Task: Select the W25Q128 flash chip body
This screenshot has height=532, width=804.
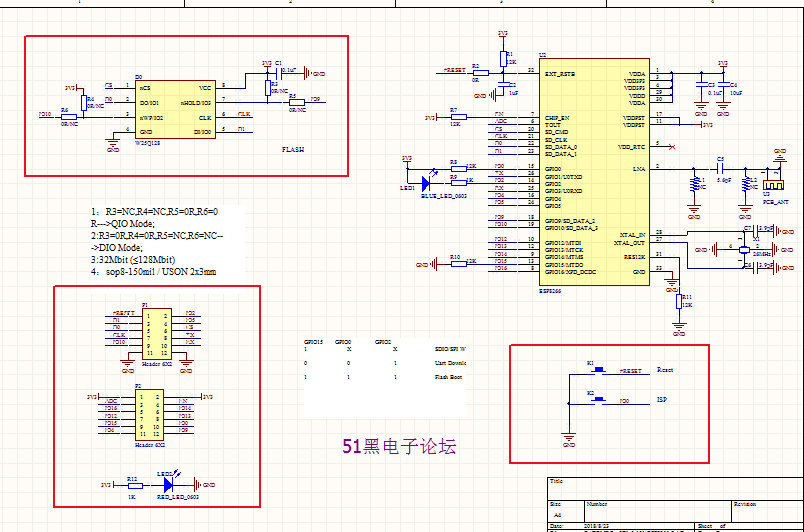Action: point(175,110)
